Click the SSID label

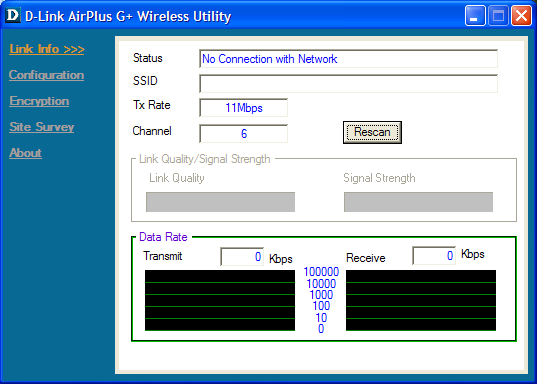click(145, 81)
